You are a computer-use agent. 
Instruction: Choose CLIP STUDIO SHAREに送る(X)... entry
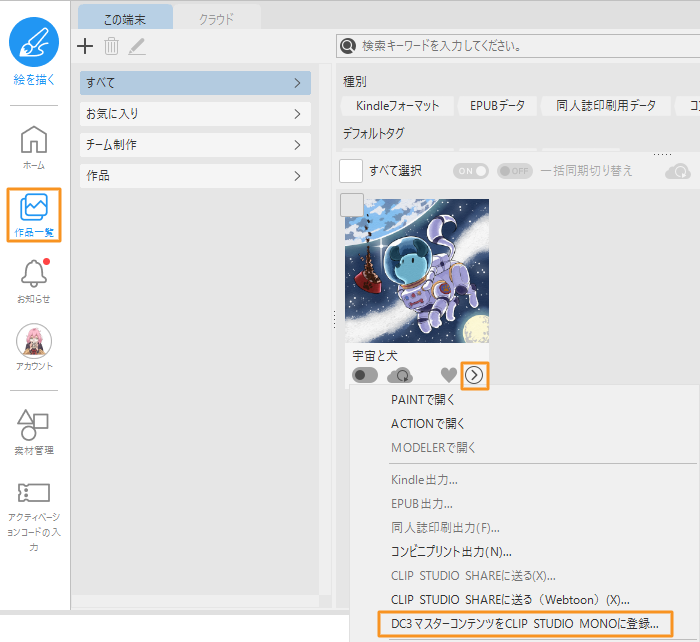click(x=473, y=576)
